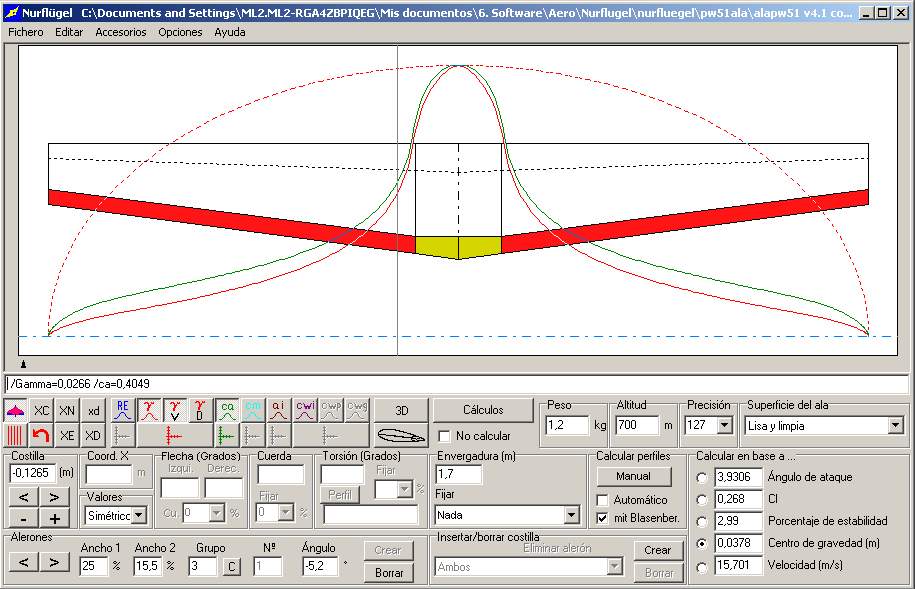Screen dimensions: 915x589
Task: Click the airfoil profile shape icon
Action: click(x=400, y=436)
